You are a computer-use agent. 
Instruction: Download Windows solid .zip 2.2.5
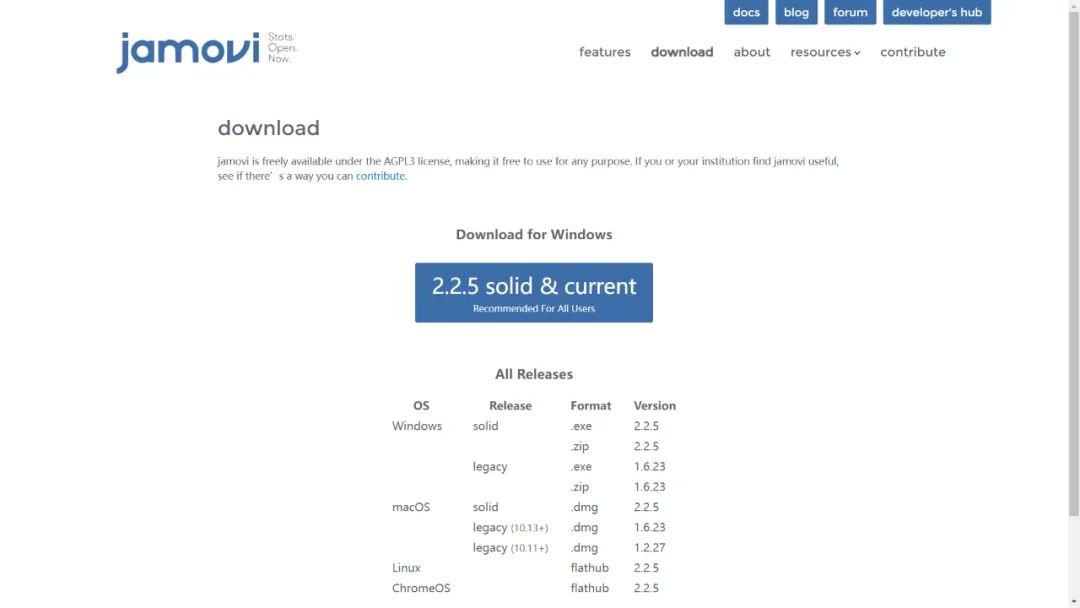coord(580,446)
